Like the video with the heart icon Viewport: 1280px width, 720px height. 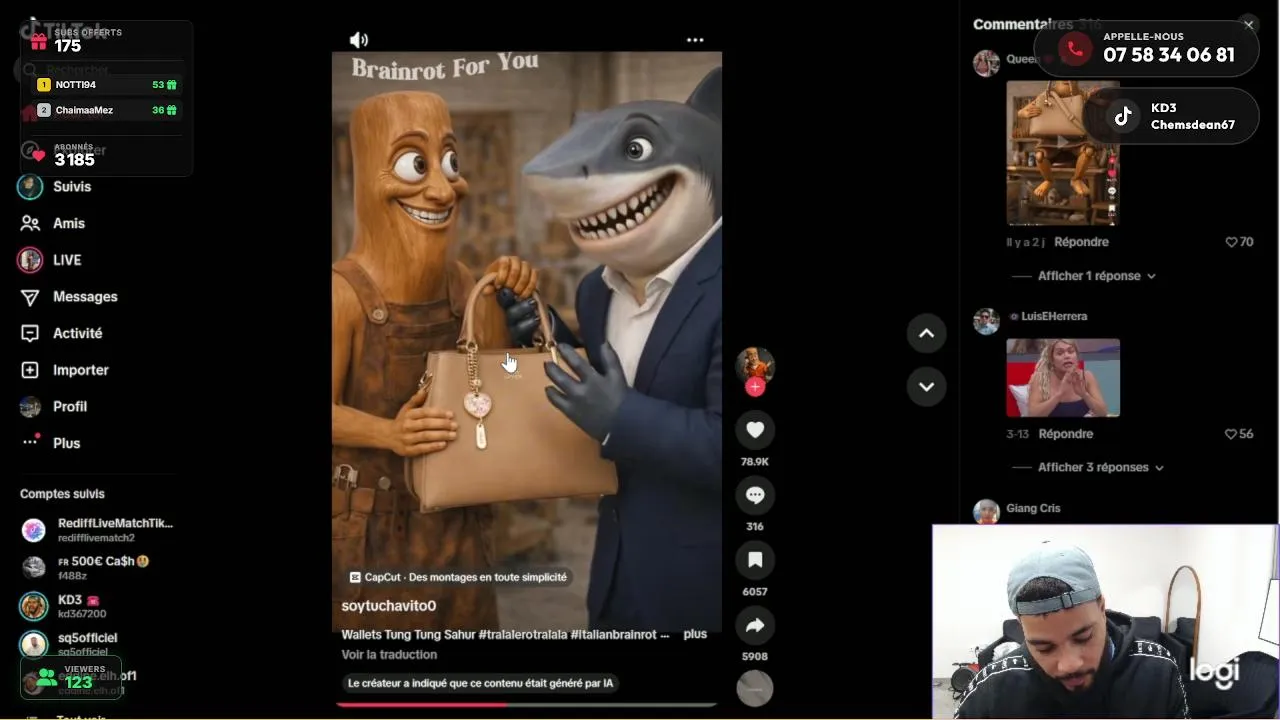[755, 430]
